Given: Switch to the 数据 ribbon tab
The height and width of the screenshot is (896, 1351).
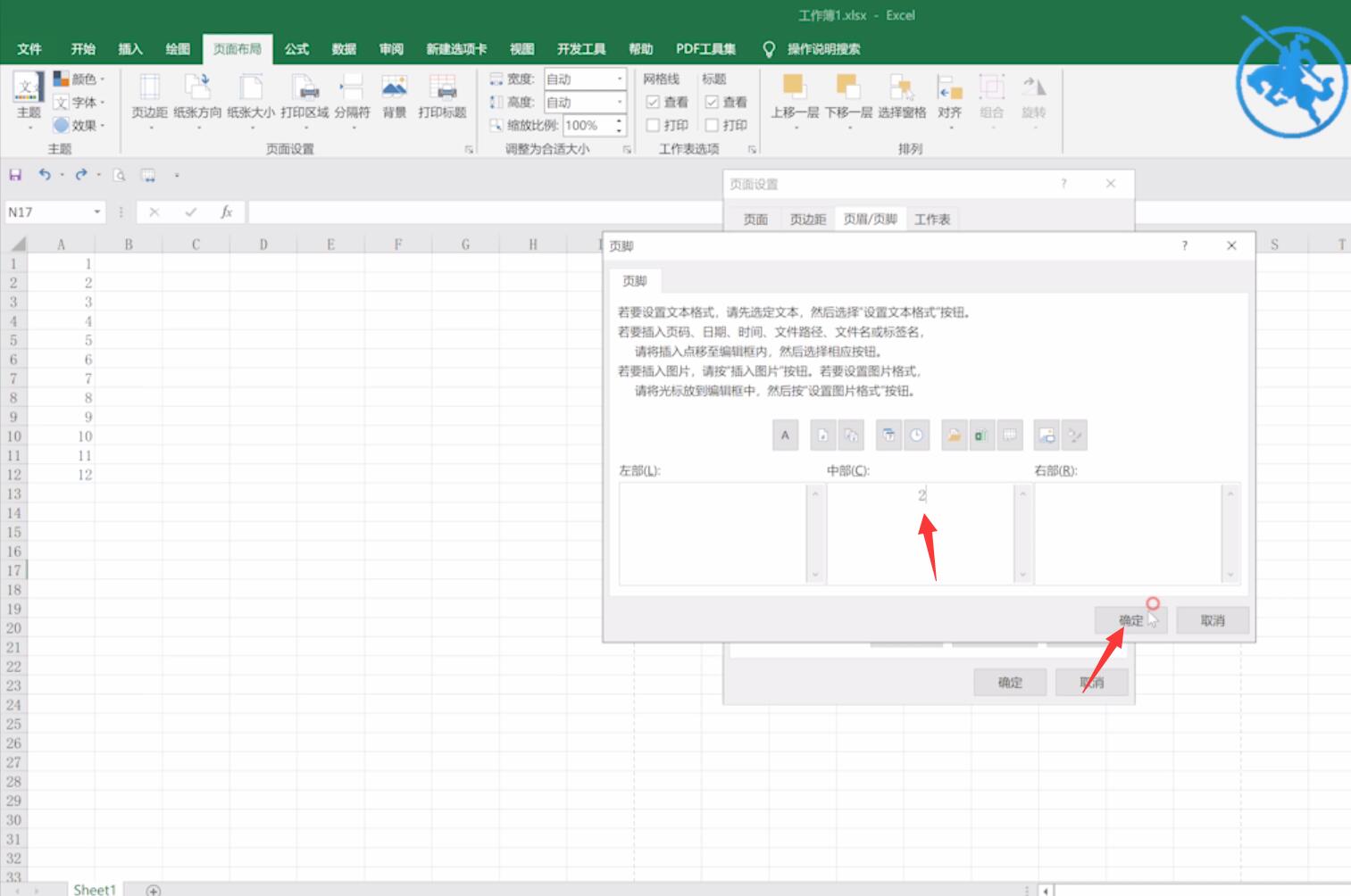Looking at the screenshot, I should point(344,49).
